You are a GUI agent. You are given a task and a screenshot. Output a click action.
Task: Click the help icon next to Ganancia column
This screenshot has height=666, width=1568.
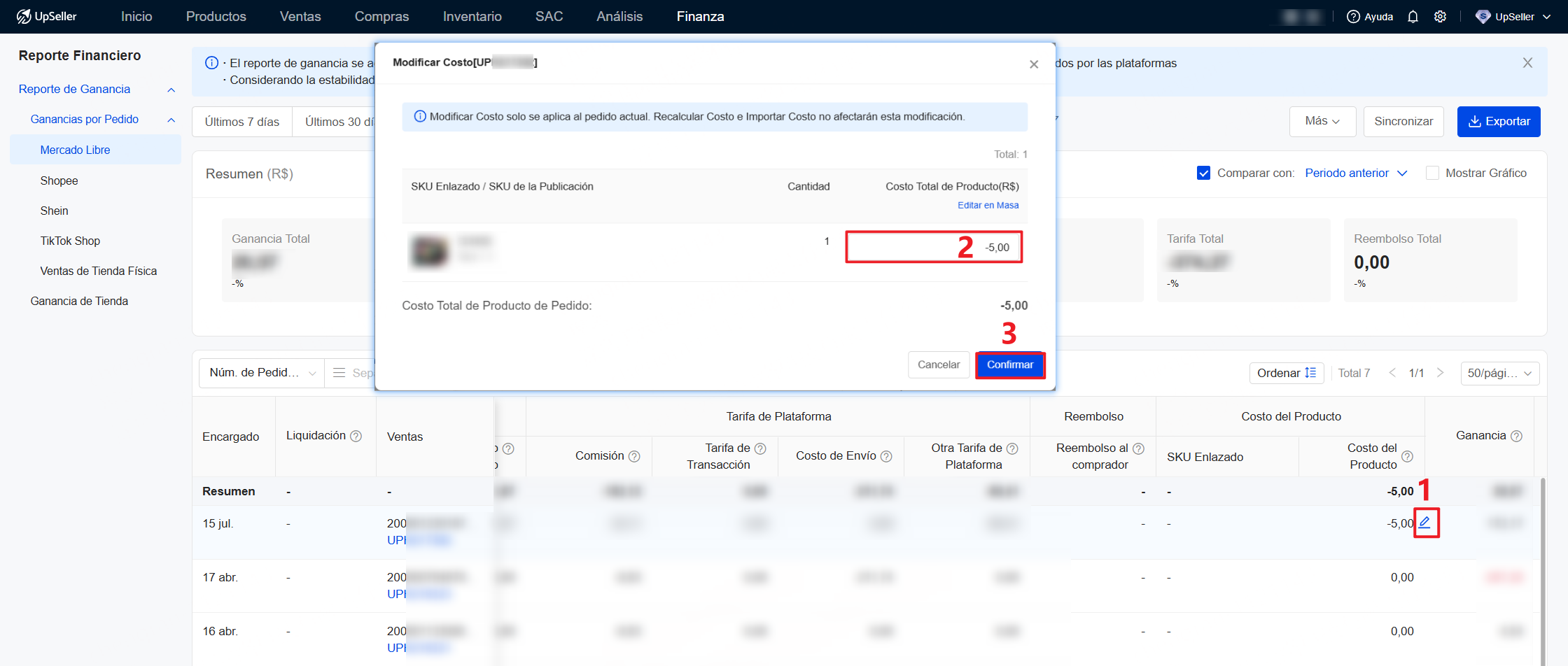[1516, 436]
